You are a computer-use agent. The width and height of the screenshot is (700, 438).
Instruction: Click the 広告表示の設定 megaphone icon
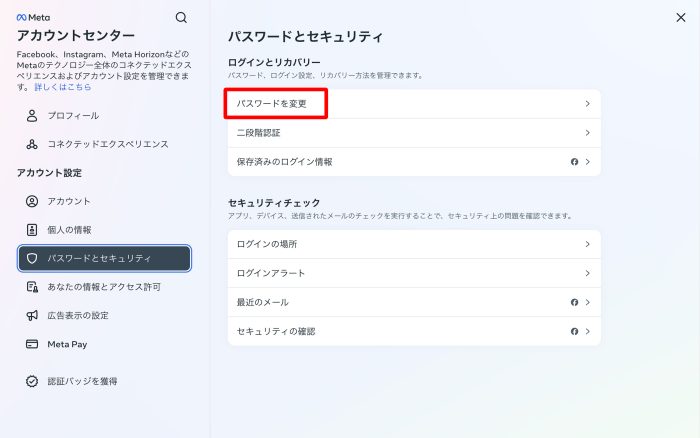tap(32, 315)
